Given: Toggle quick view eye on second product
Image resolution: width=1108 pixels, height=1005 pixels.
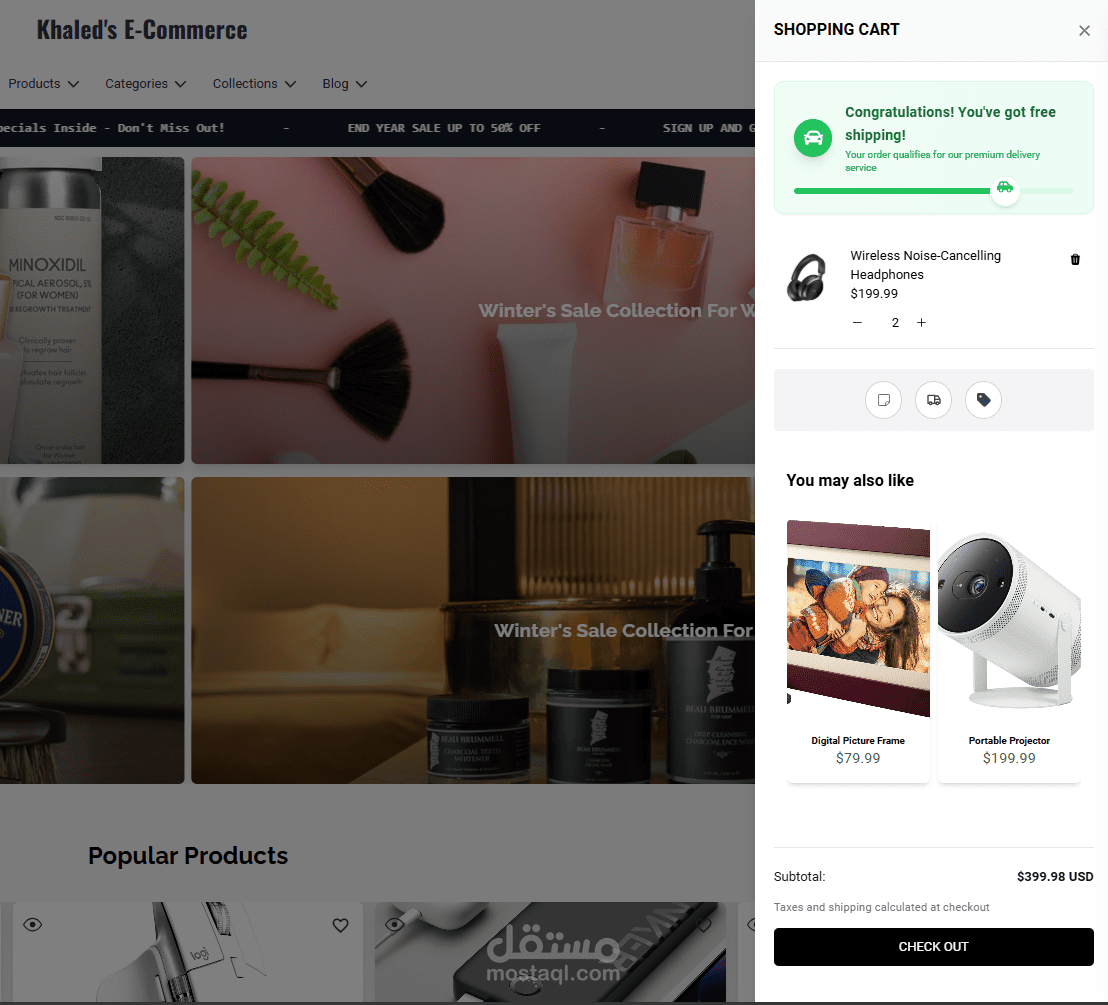Looking at the screenshot, I should point(394,924).
